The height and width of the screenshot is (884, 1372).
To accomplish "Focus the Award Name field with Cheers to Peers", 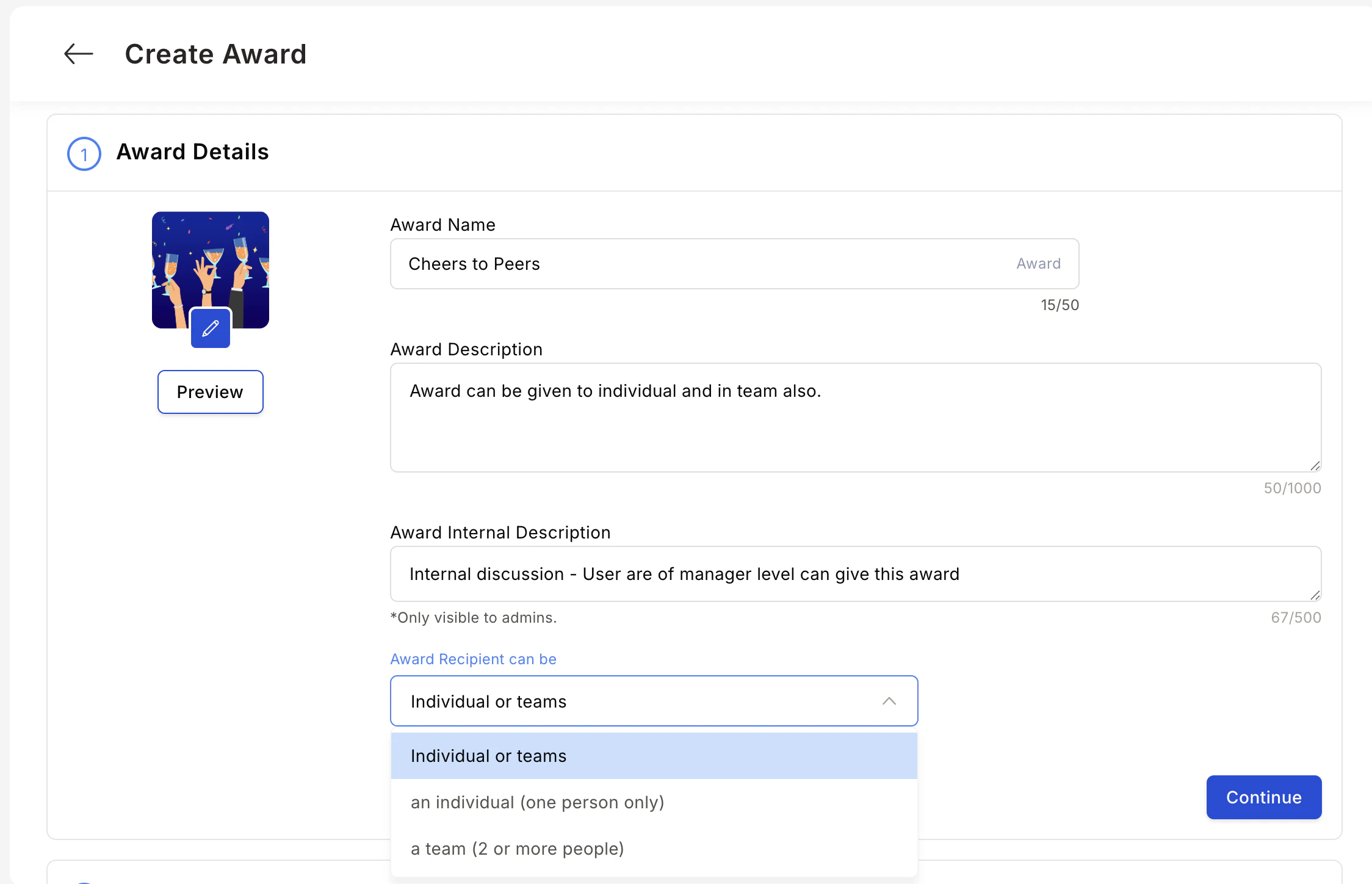I will pos(734,264).
